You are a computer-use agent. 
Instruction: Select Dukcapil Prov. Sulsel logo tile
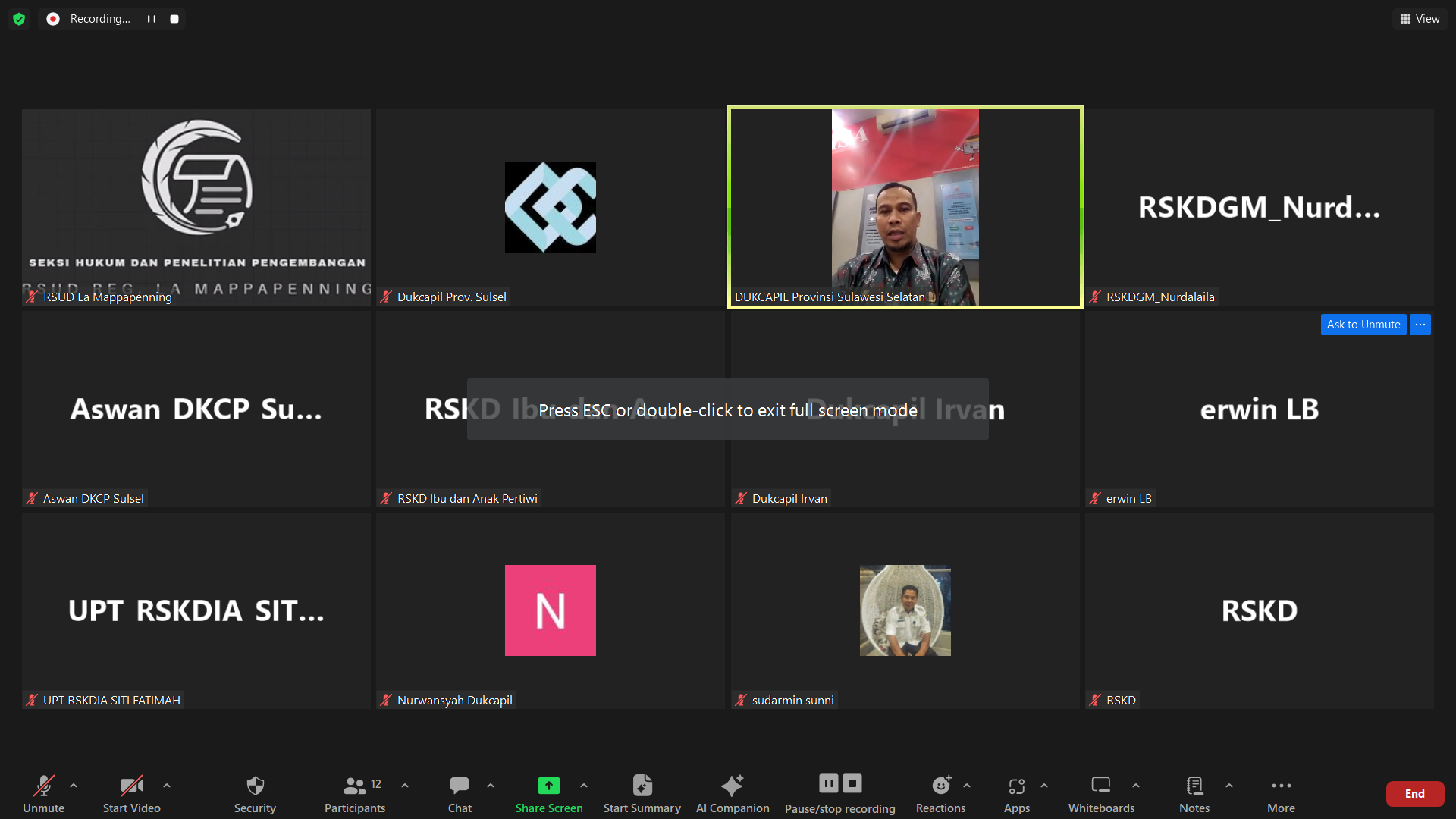pyautogui.click(x=551, y=207)
